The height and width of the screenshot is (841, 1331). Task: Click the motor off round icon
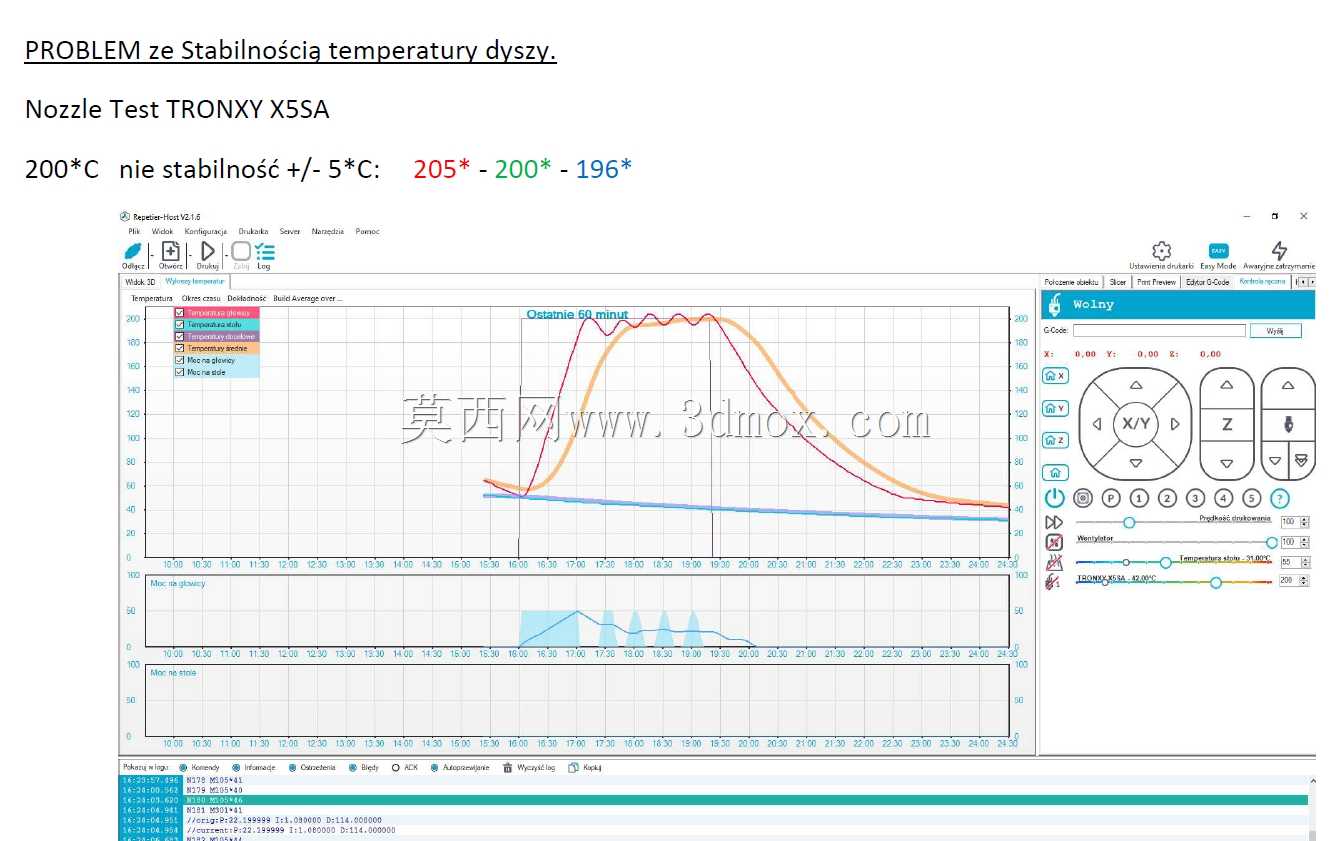[x=1083, y=498]
